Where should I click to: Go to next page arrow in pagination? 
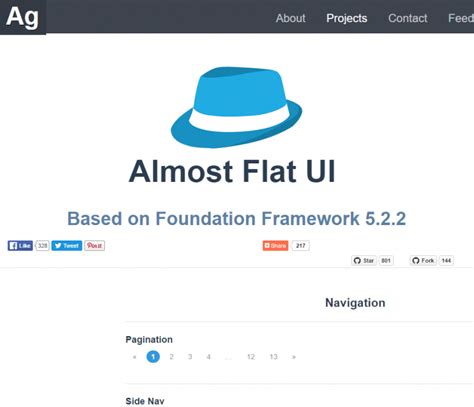pos(294,357)
